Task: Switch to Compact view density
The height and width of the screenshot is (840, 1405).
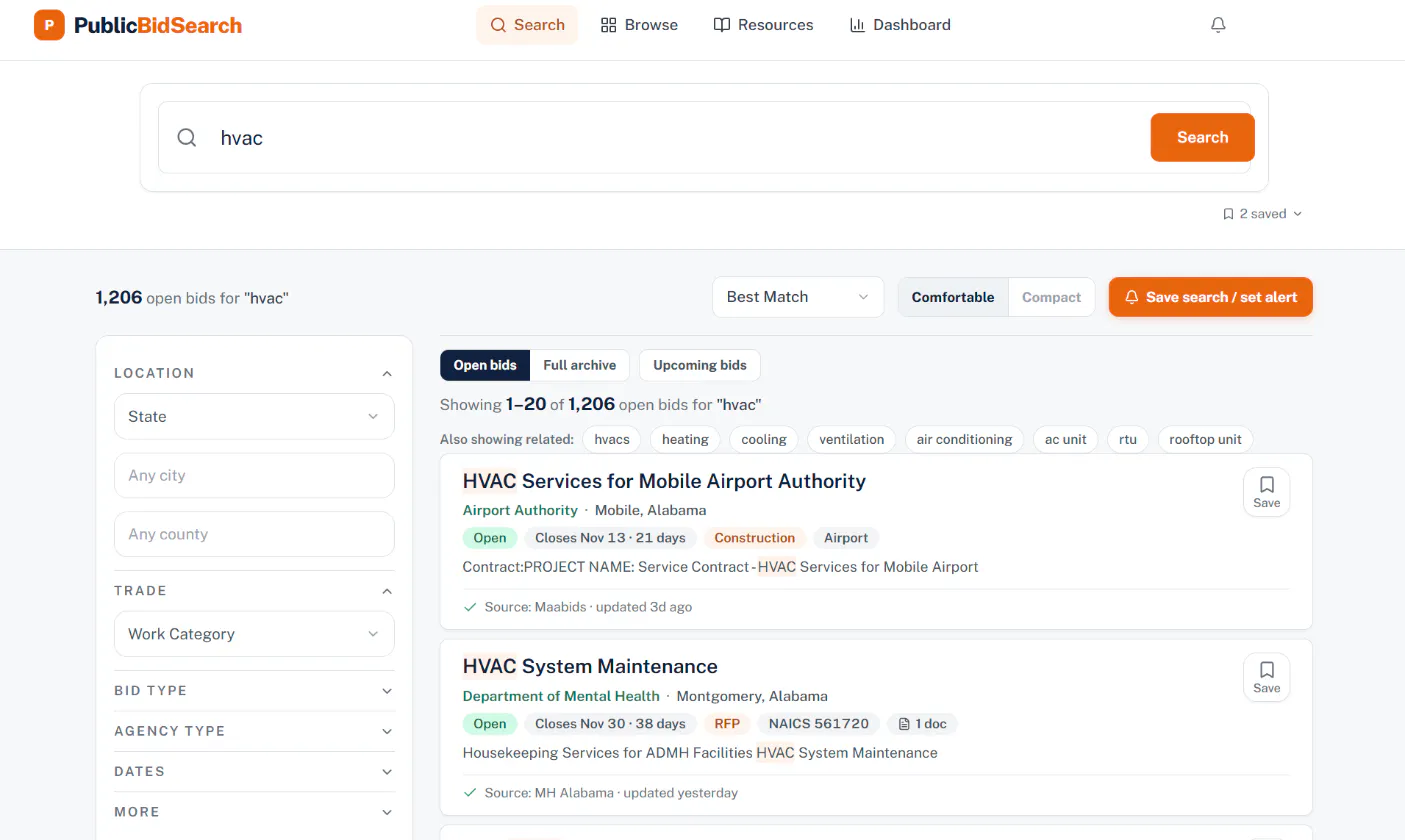Action: (1051, 297)
